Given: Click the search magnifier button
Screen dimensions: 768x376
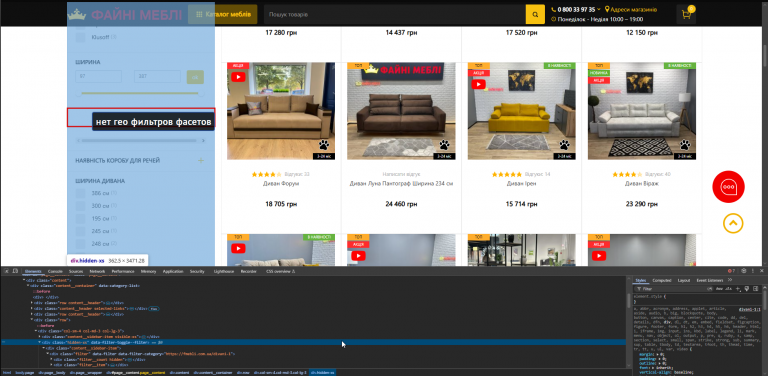Looking at the screenshot, I should tap(535, 15).
